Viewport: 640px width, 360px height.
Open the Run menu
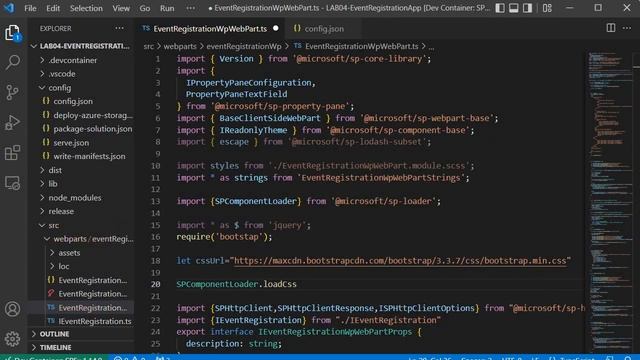[167, 8]
